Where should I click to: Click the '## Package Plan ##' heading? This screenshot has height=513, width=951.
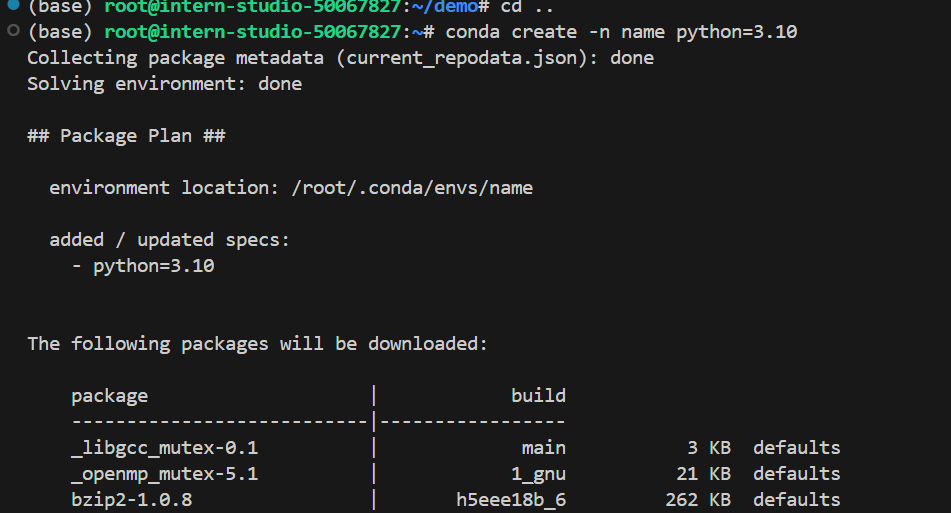[x=126, y=136]
